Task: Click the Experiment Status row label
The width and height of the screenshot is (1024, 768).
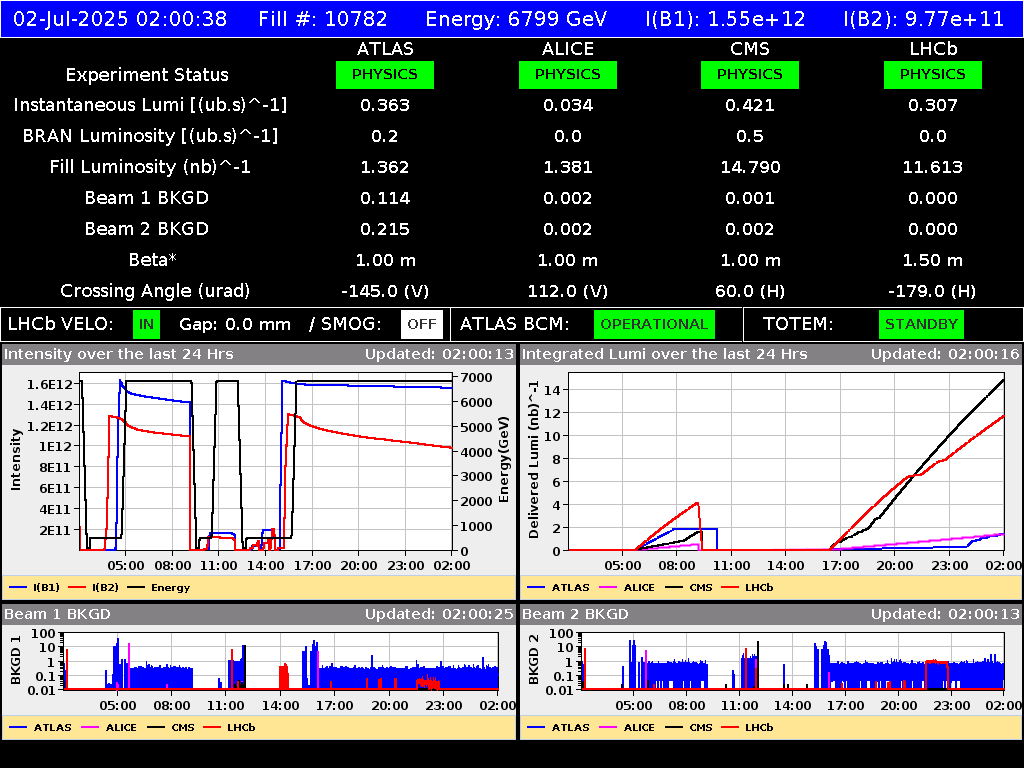Action: 147,75
